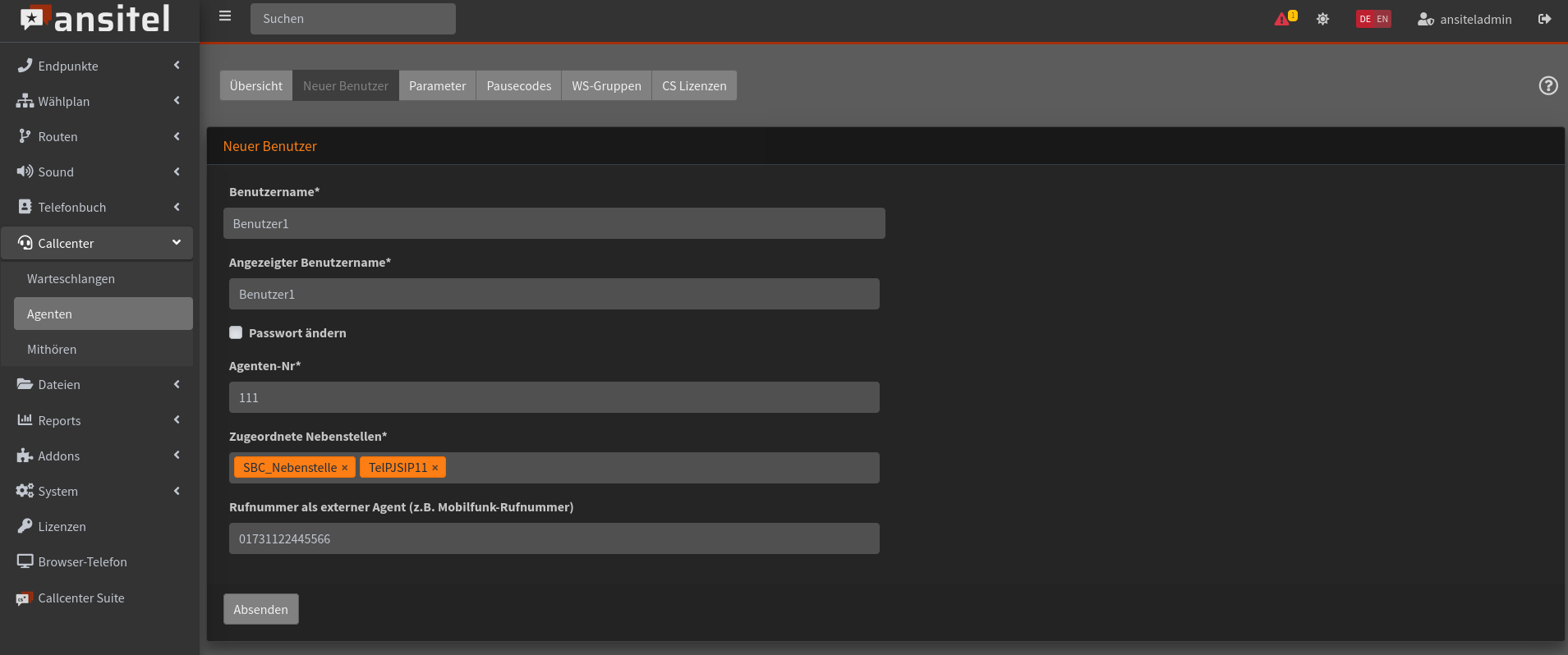Toggle the light/dark theme sun icon
Viewport: 1568px width, 655px height.
point(1322,19)
